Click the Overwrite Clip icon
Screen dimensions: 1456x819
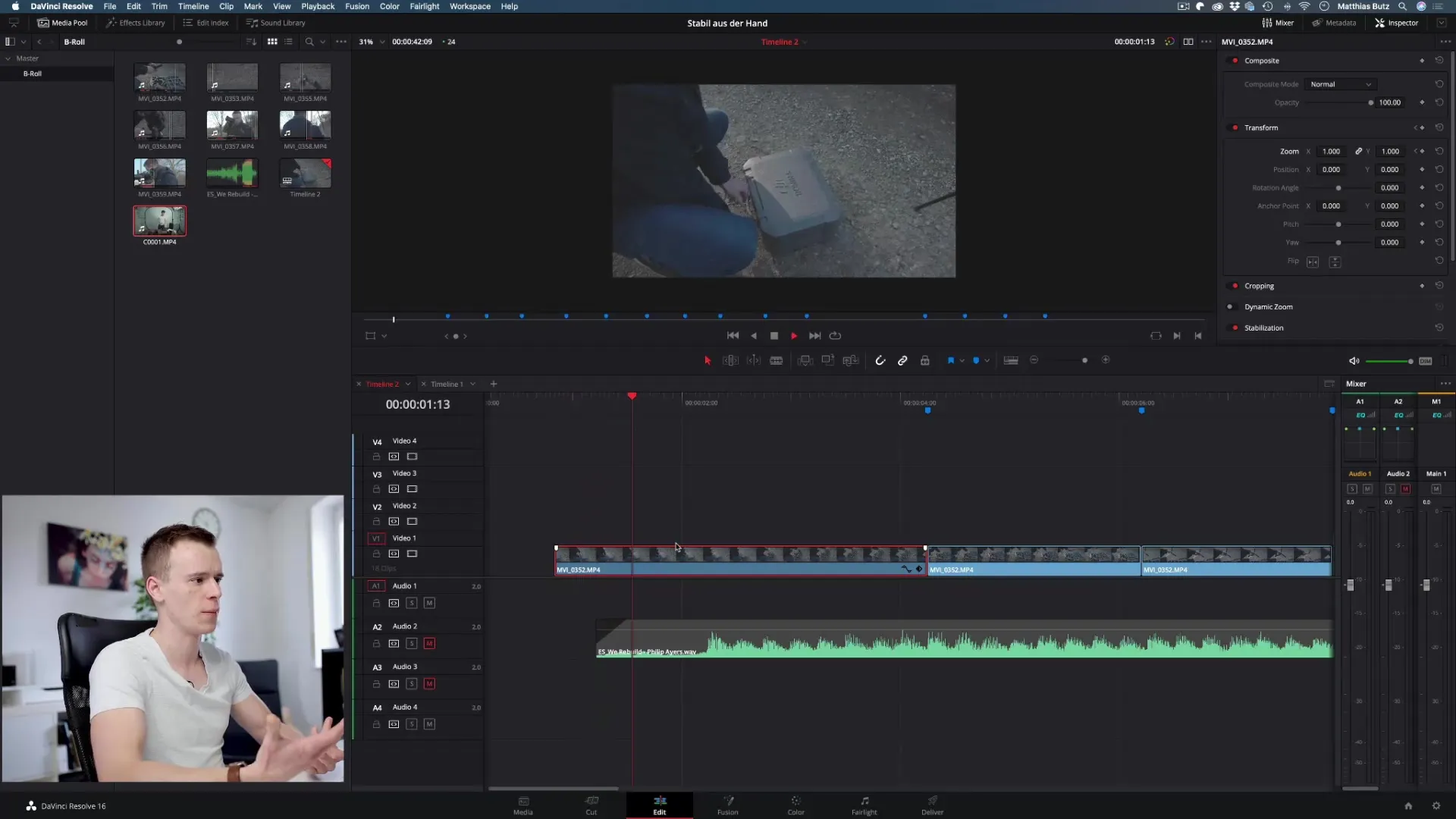tap(828, 361)
